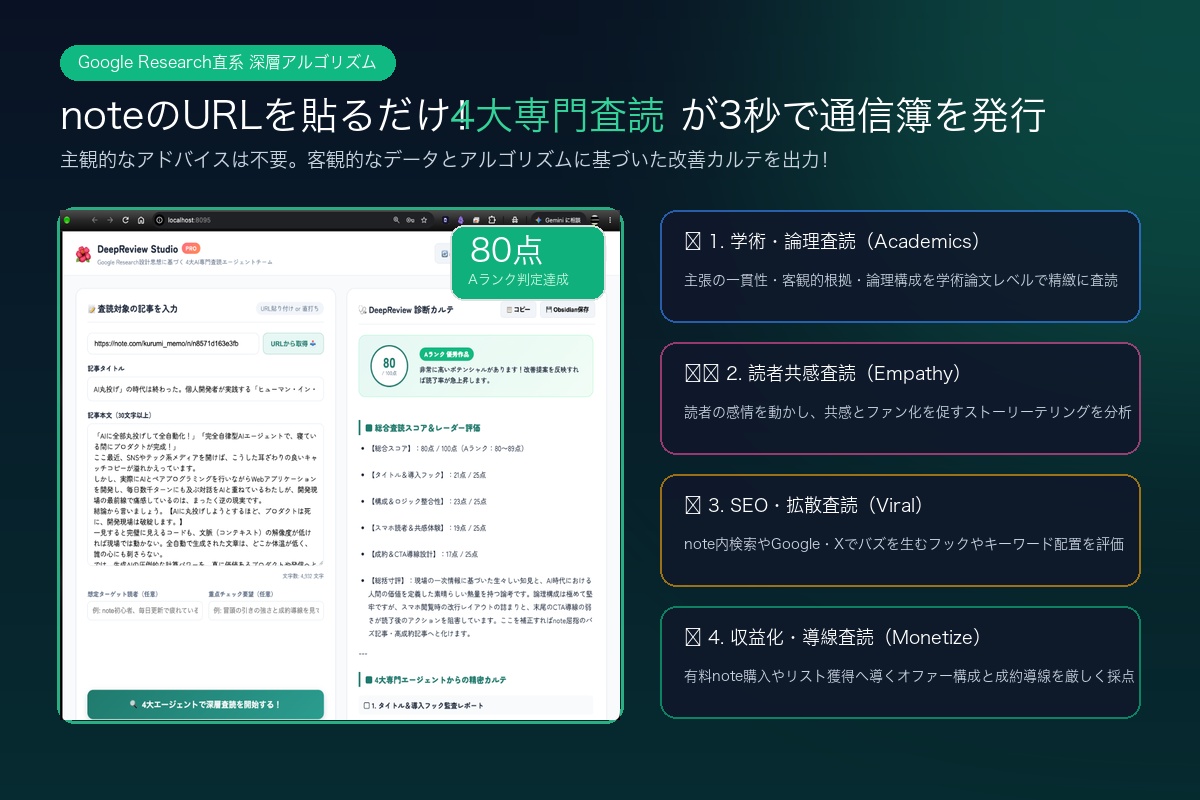Open 1. タイトル＆導入フック監査レポート row

pos(476,706)
